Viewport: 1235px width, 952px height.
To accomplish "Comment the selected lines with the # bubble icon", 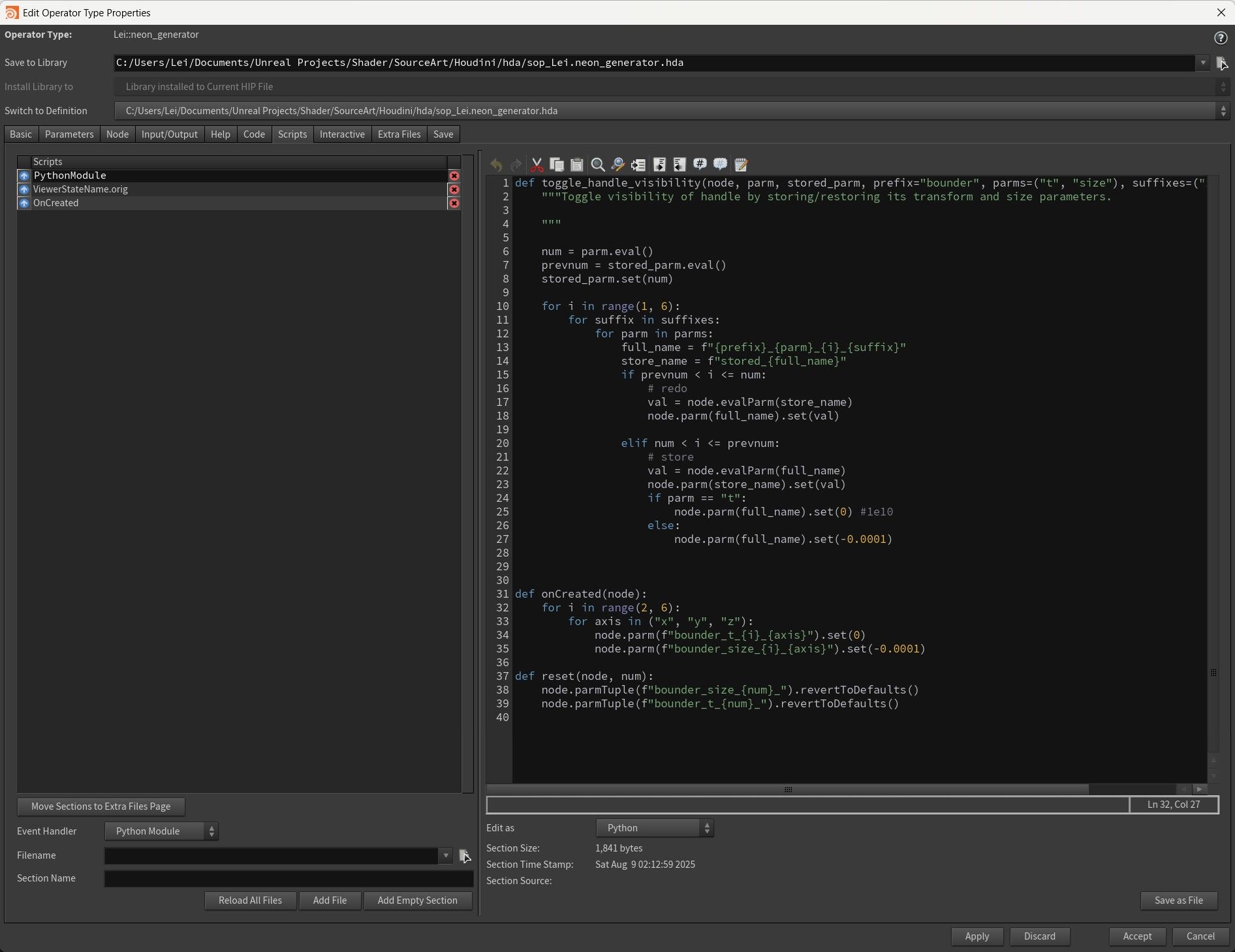I will [x=700, y=164].
